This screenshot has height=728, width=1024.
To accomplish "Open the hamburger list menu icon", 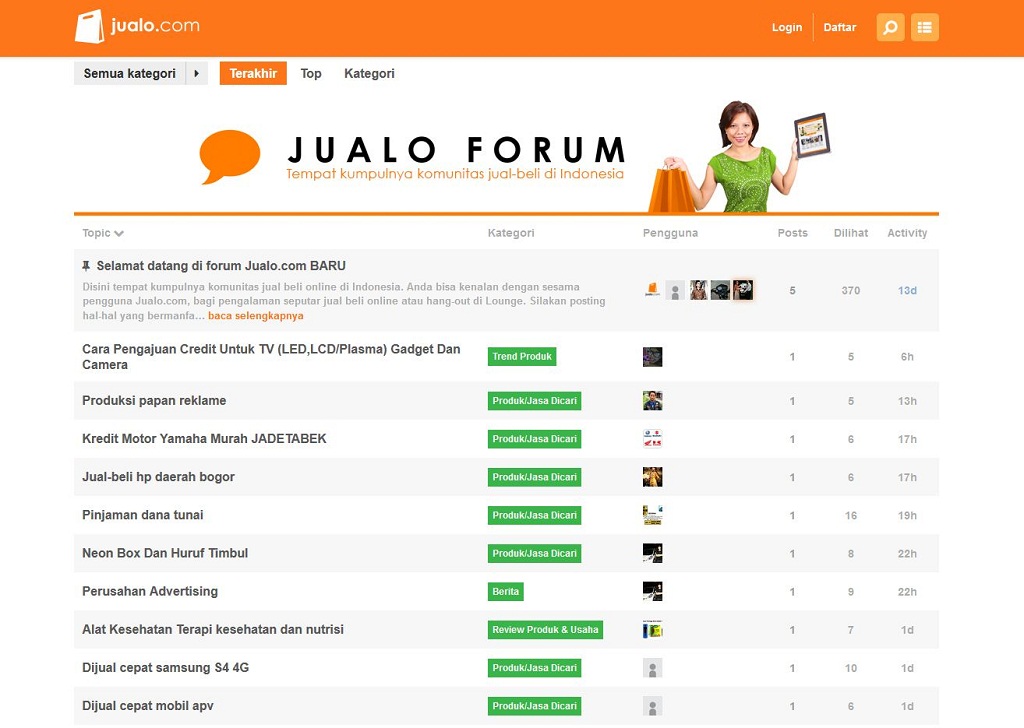I will (x=925, y=27).
